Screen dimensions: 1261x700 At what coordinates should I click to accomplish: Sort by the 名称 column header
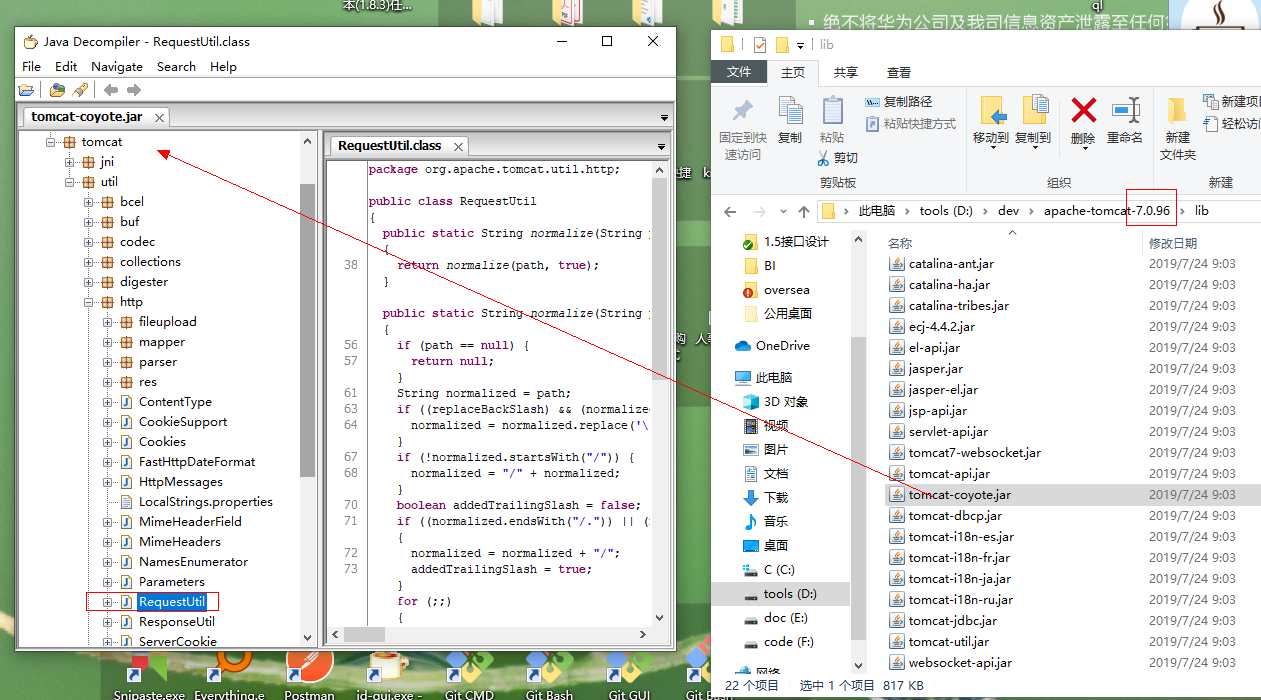tap(900, 243)
